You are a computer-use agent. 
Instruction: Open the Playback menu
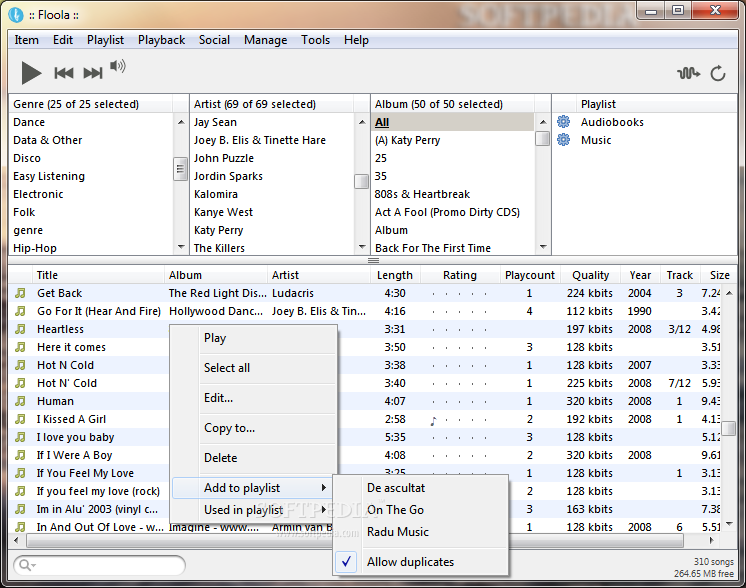point(161,40)
